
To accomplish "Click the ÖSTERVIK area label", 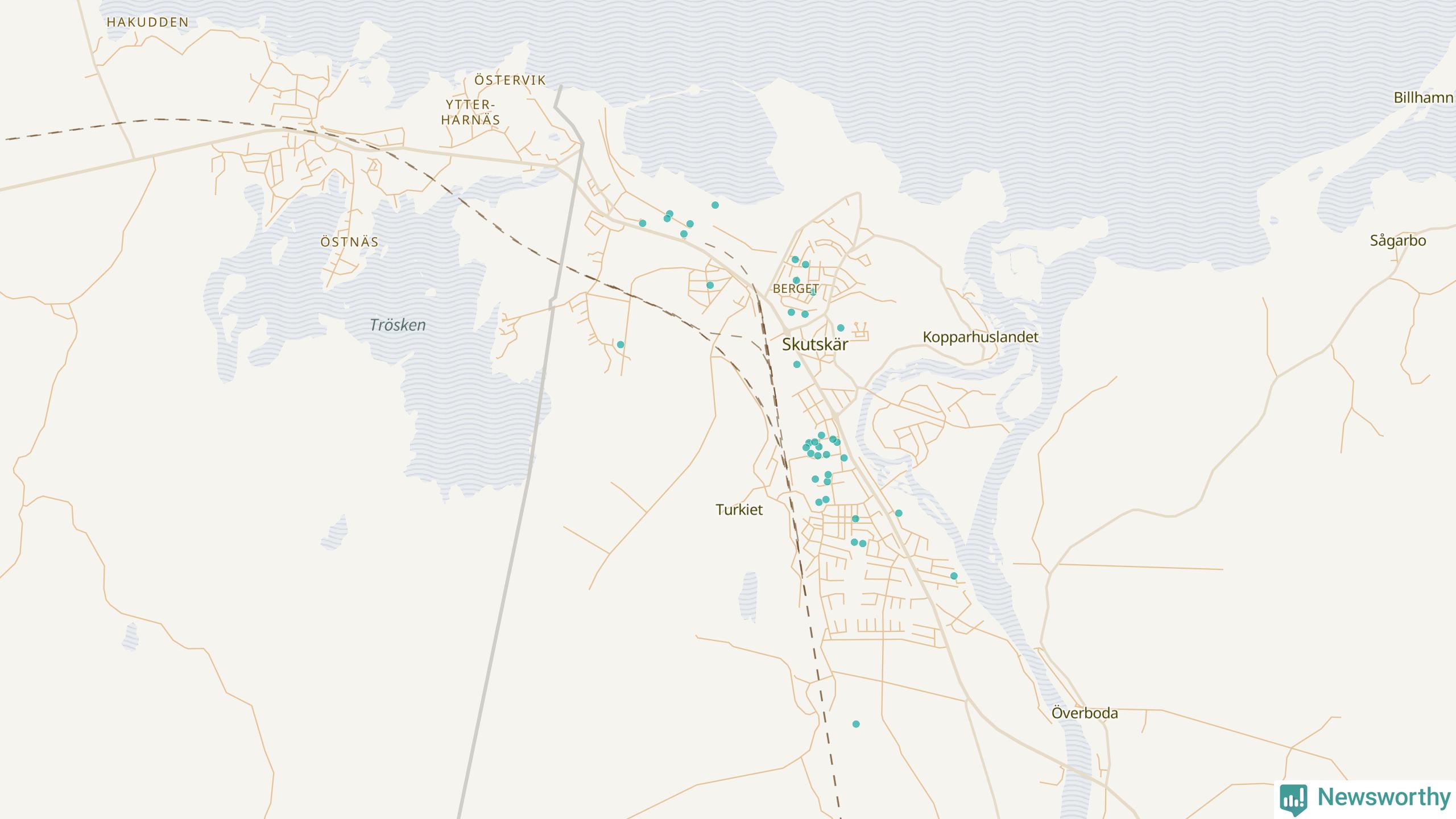I will click(510, 81).
